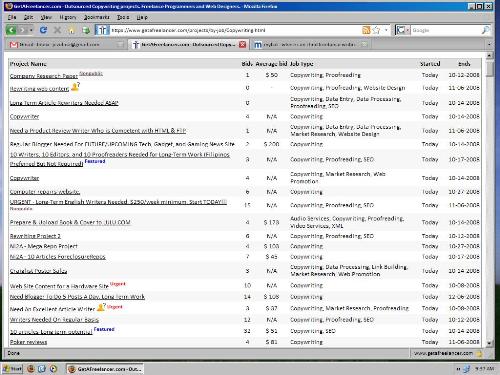Viewport: 500px width, 375px height.
Task: Open the File menu
Action: pyautogui.click(x=12, y=17)
